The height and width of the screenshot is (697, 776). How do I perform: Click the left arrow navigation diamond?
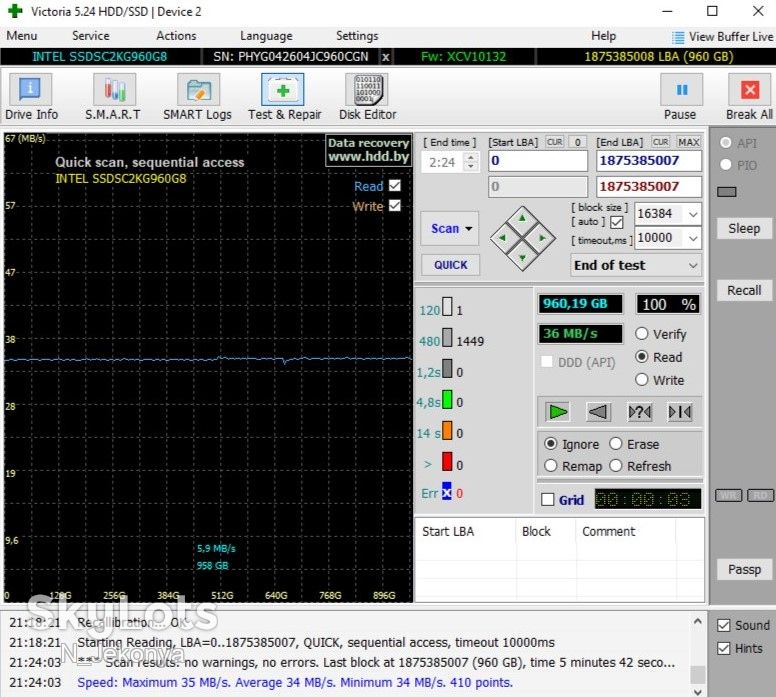pos(503,238)
